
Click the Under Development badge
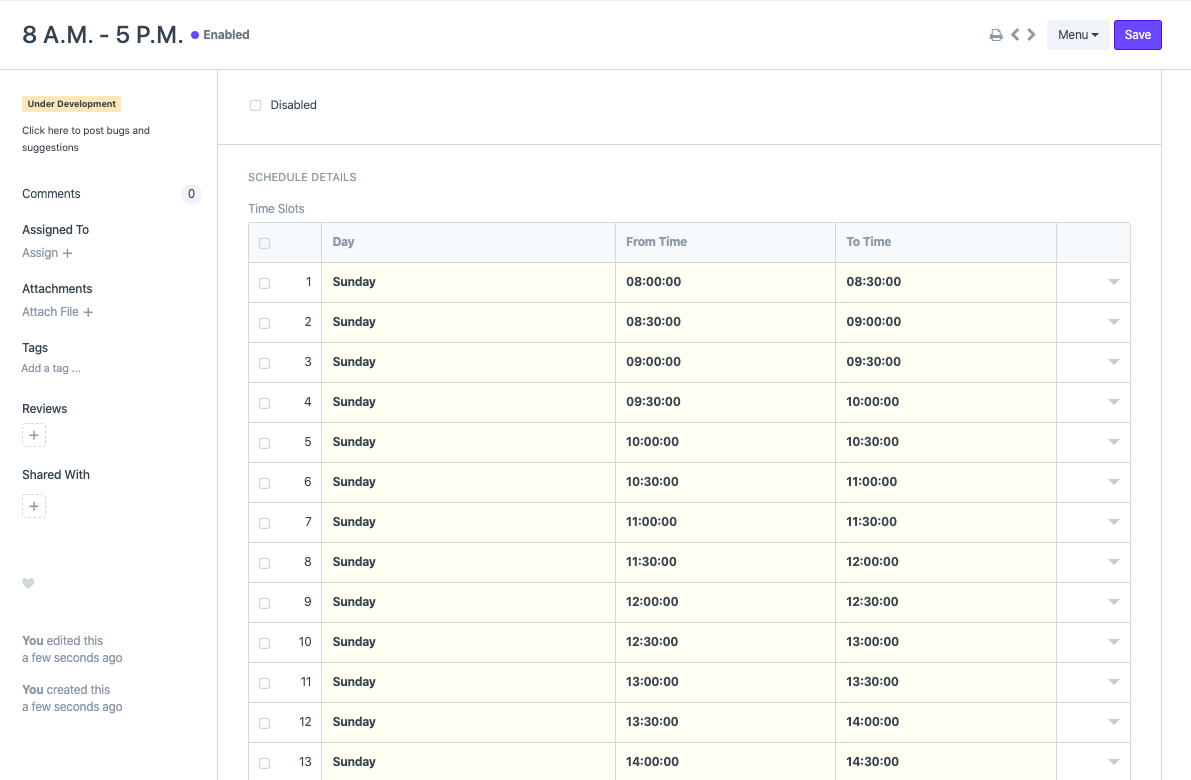click(x=71, y=104)
